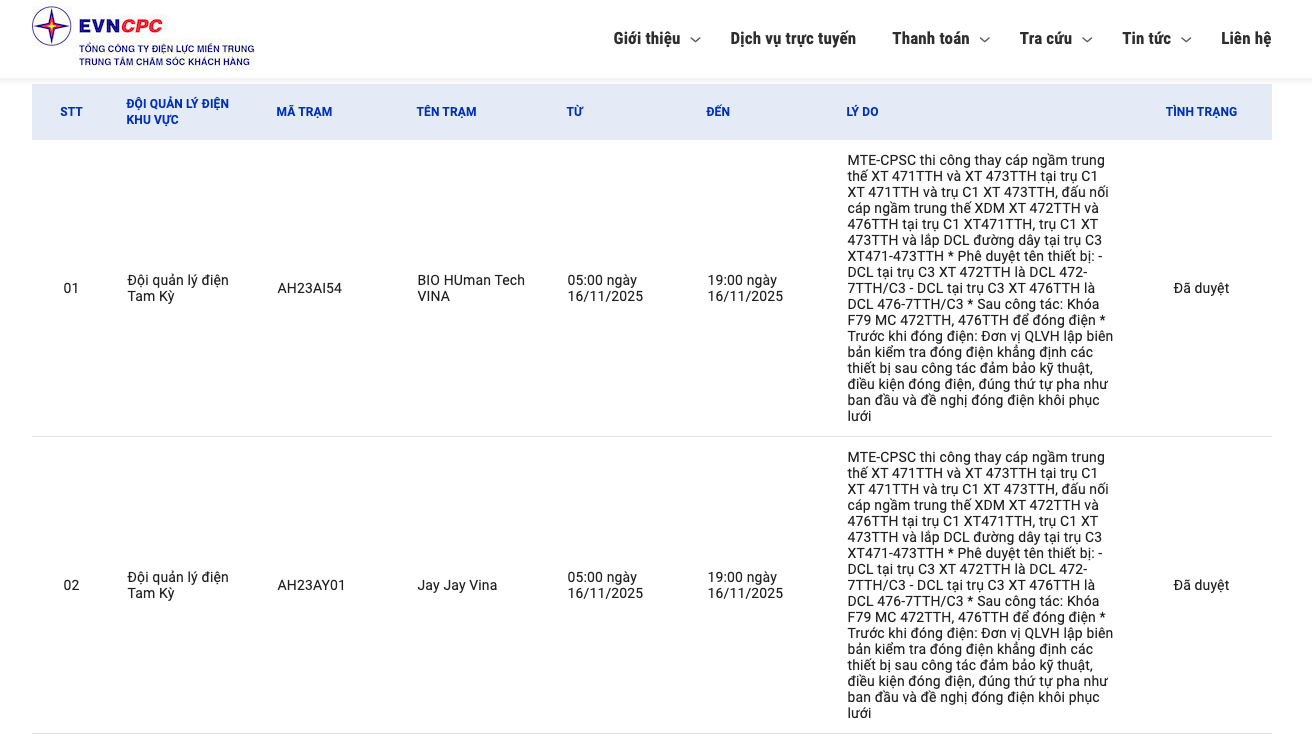The height and width of the screenshot is (738, 1312).
Task: Click the EVNCPC brand name text
Action: [120, 26]
